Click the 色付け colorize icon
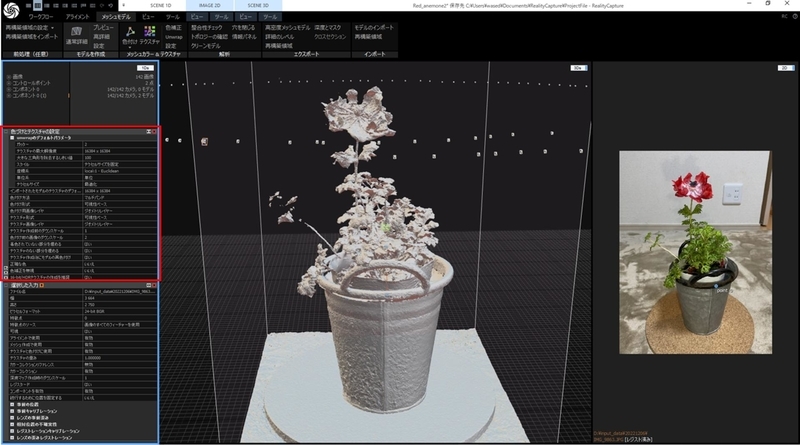800x445 pixels. (130, 32)
